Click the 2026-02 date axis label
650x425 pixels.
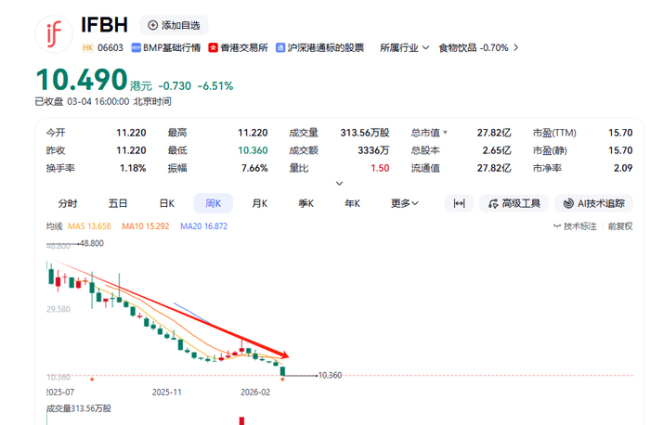pyautogui.click(x=255, y=392)
